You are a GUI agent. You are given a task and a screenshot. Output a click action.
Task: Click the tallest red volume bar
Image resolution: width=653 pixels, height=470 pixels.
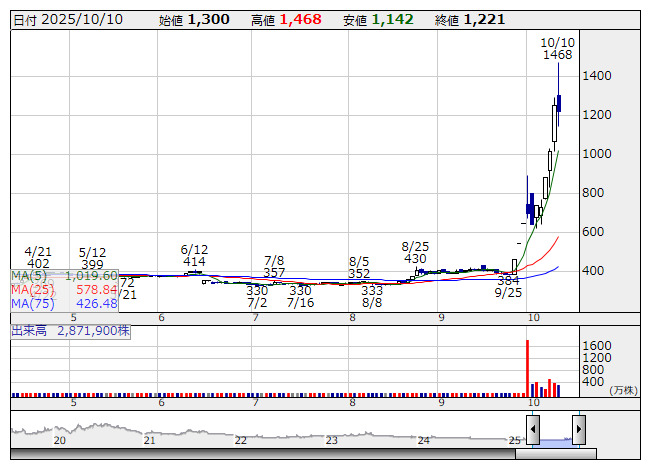pyautogui.click(x=527, y=368)
